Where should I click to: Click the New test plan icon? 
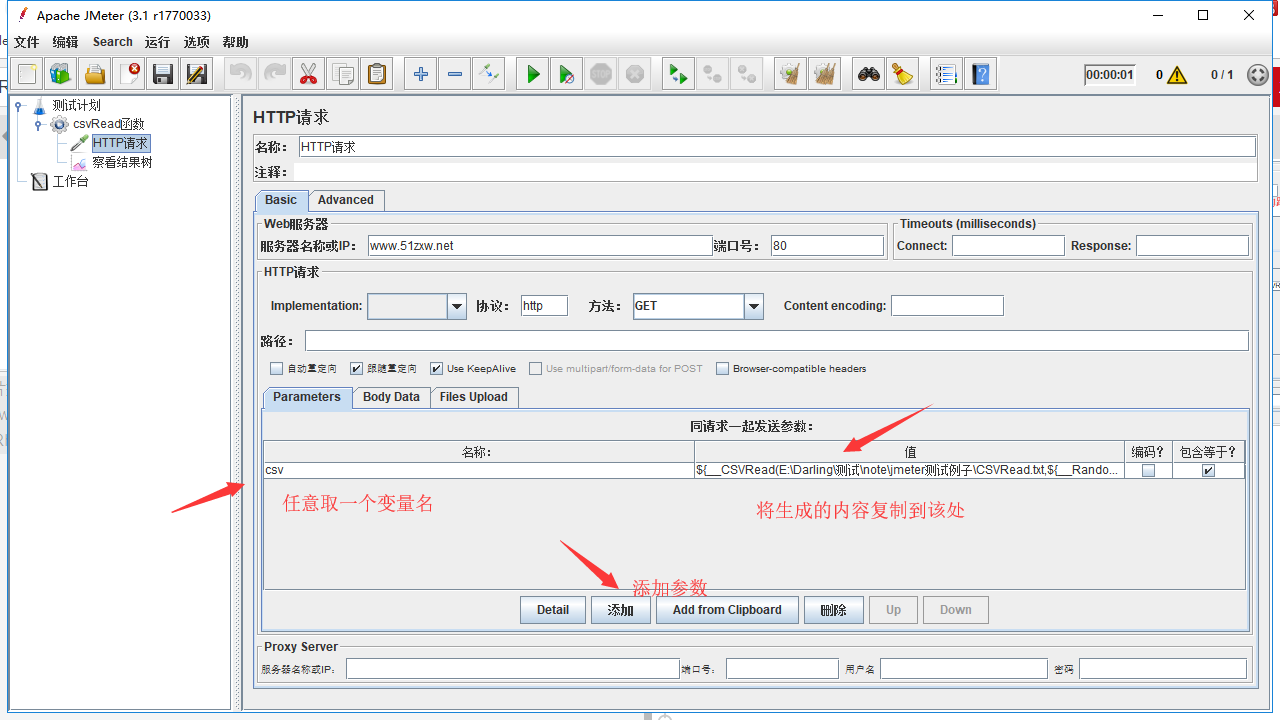tap(27, 74)
